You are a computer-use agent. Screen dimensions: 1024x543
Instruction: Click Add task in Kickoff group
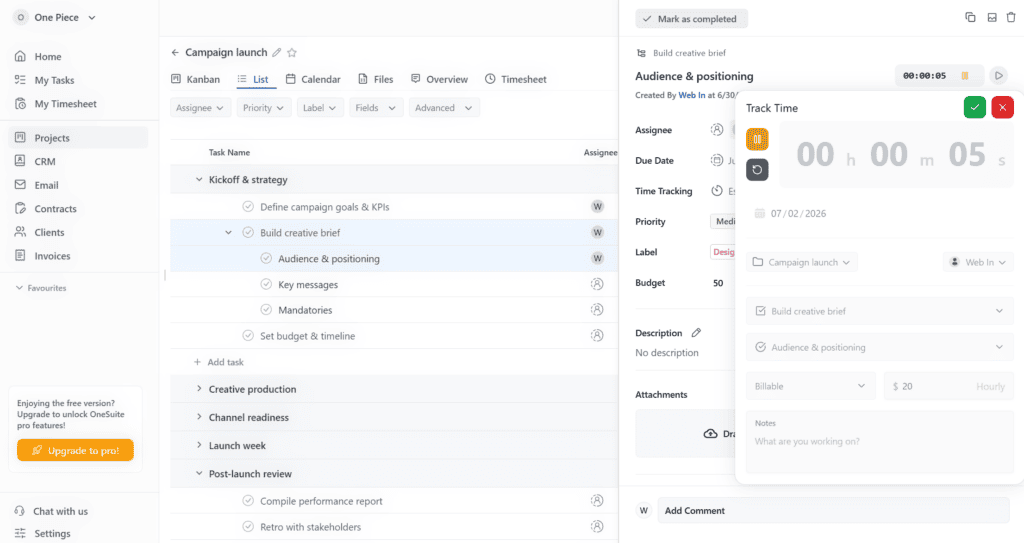218,362
